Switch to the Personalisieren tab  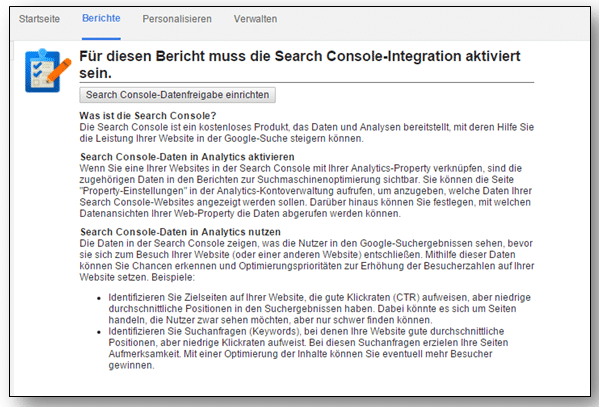(x=177, y=19)
